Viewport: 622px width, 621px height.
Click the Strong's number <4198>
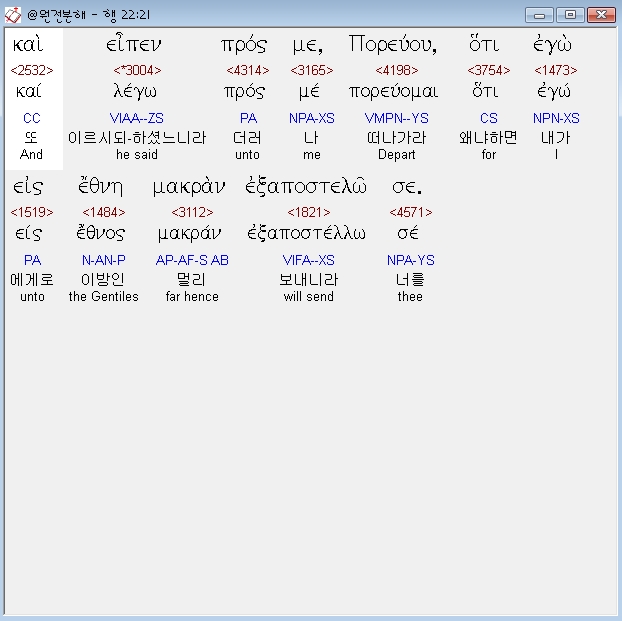tap(397, 70)
